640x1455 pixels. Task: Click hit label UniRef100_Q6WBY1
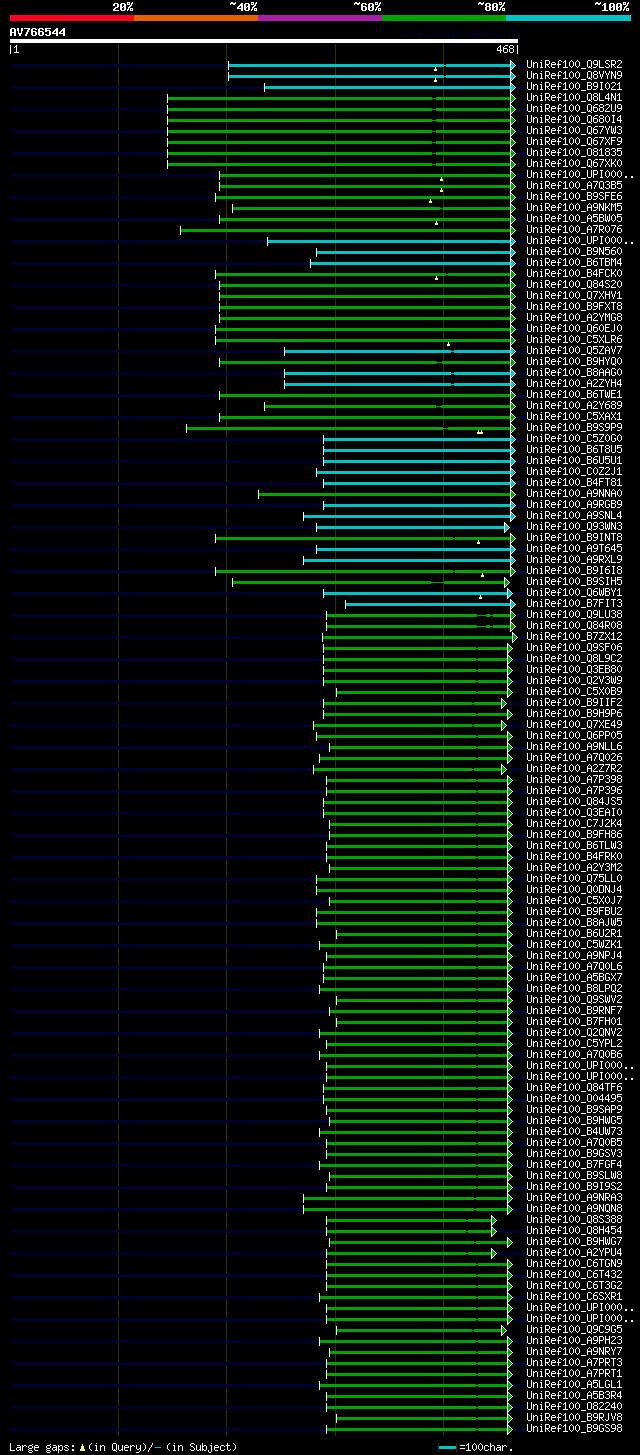tap(574, 592)
